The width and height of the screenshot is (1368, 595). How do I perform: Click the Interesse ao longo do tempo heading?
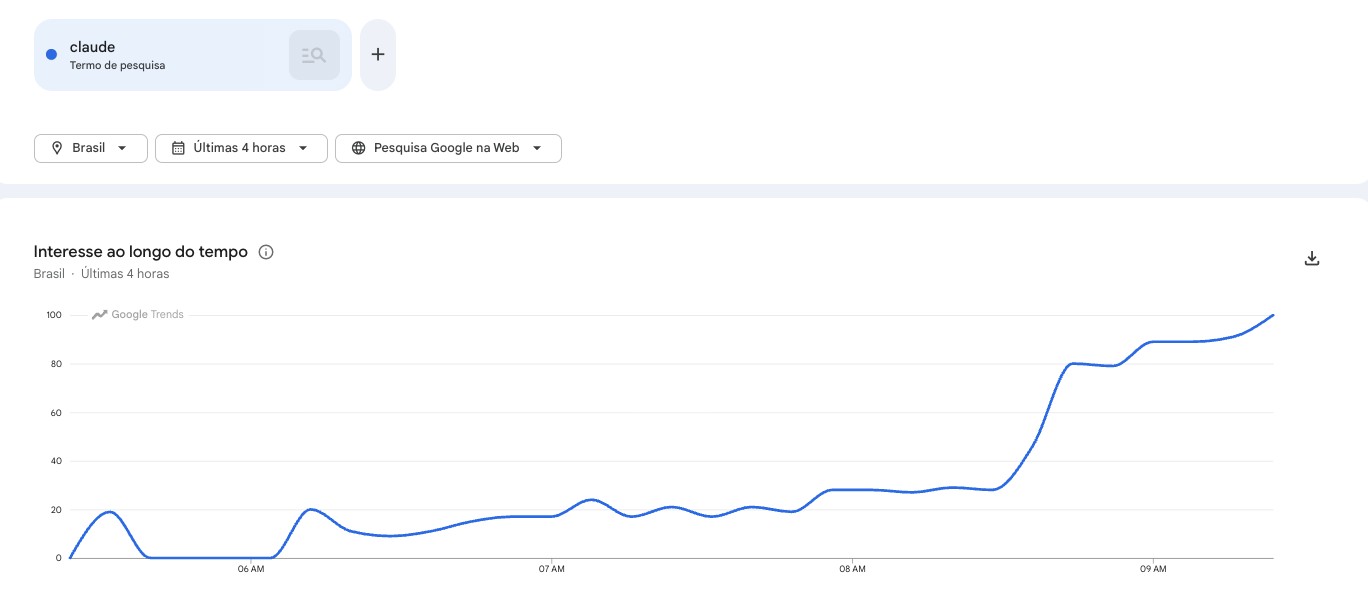140,252
